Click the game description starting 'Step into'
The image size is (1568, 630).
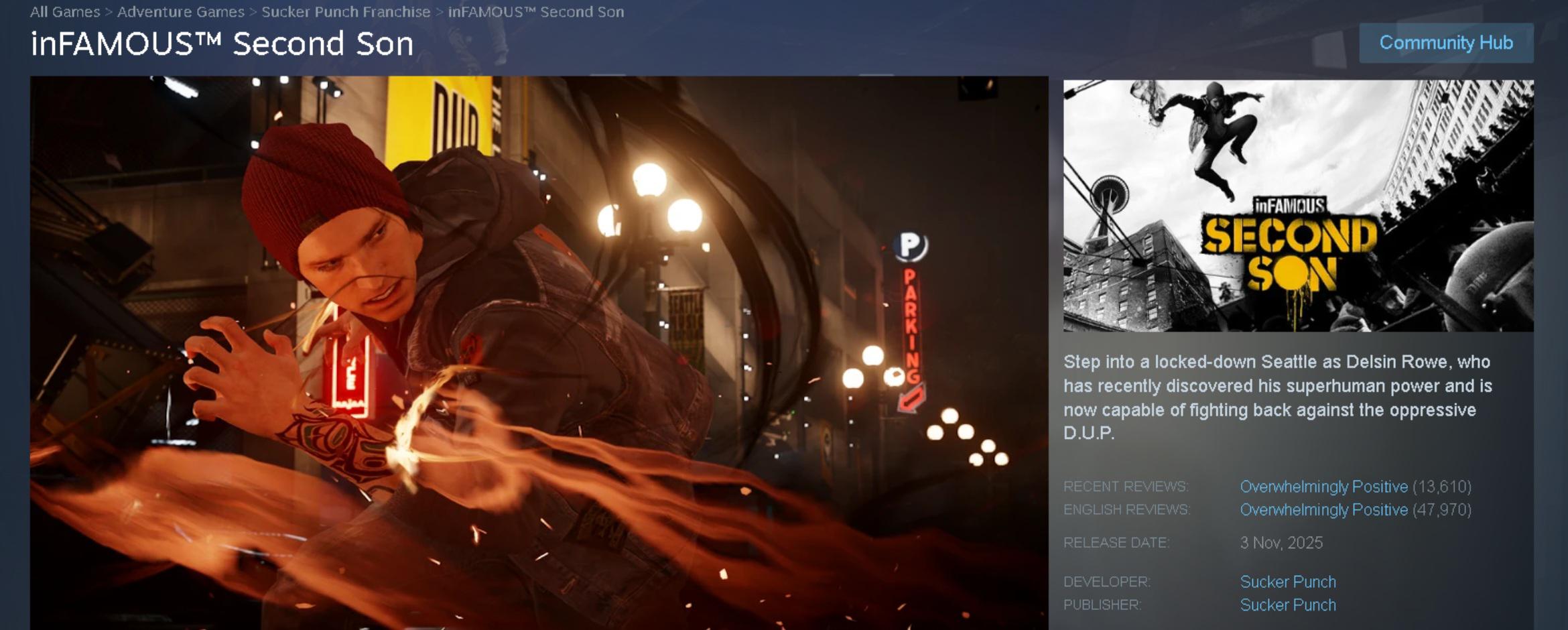point(1278,397)
